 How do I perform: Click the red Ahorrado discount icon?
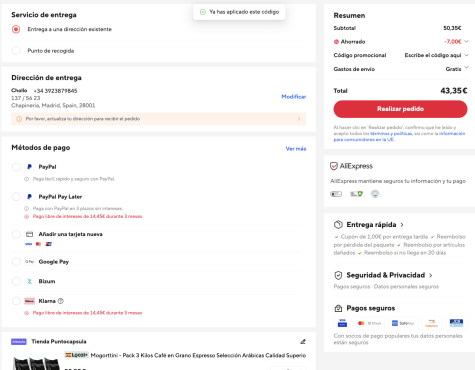[x=336, y=42]
